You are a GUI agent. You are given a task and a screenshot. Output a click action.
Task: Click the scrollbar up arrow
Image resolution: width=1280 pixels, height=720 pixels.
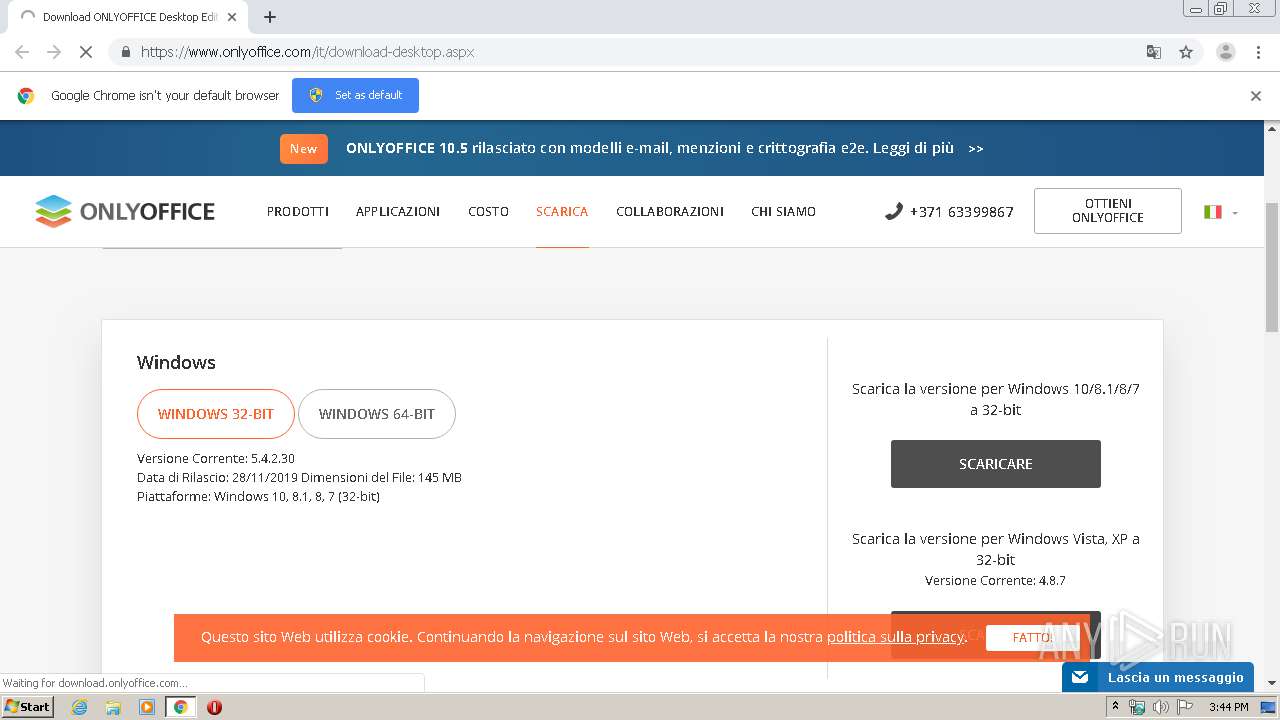1272,129
